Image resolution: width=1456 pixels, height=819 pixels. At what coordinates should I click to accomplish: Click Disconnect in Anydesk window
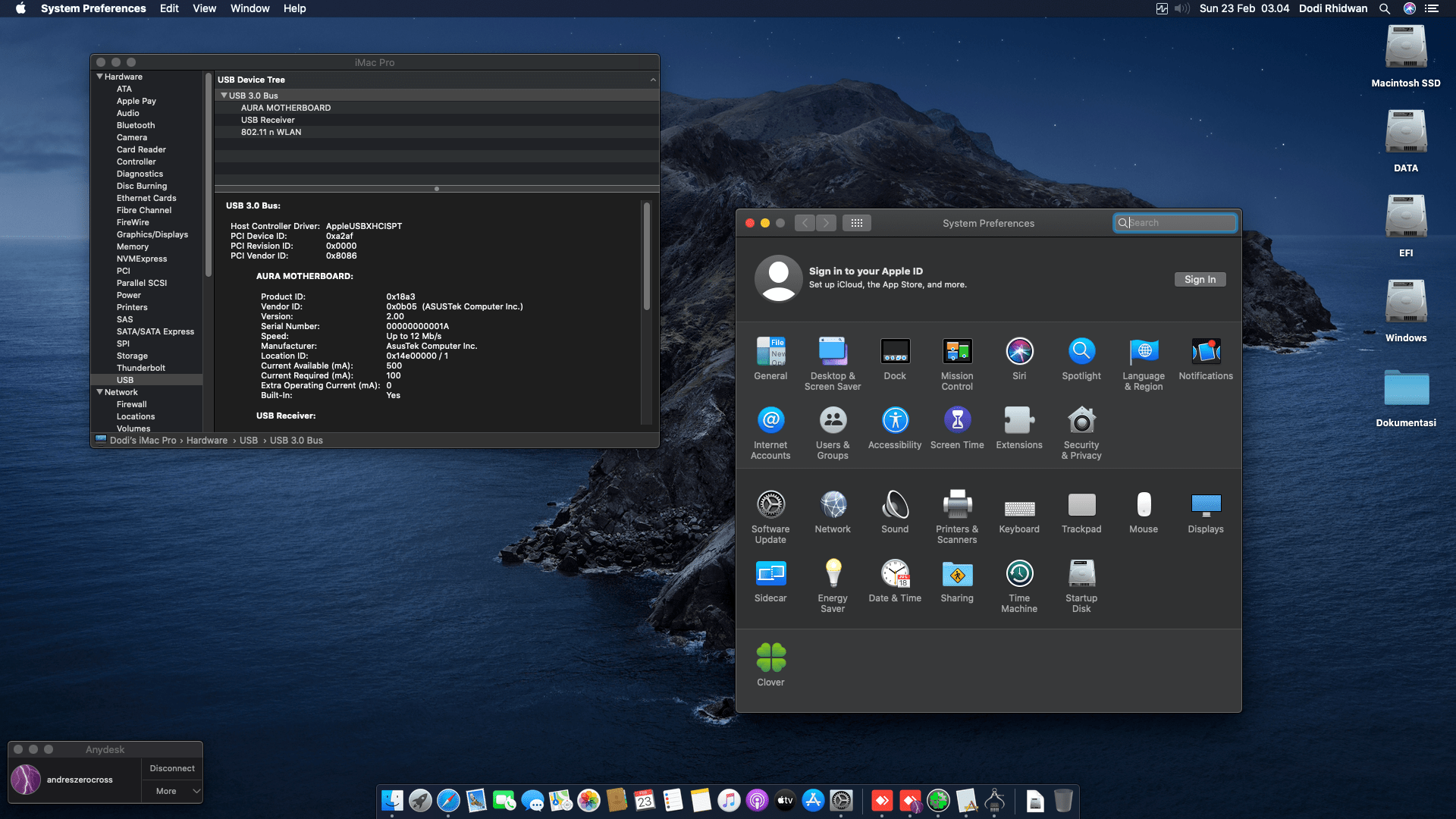pyautogui.click(x=172, y=768)
